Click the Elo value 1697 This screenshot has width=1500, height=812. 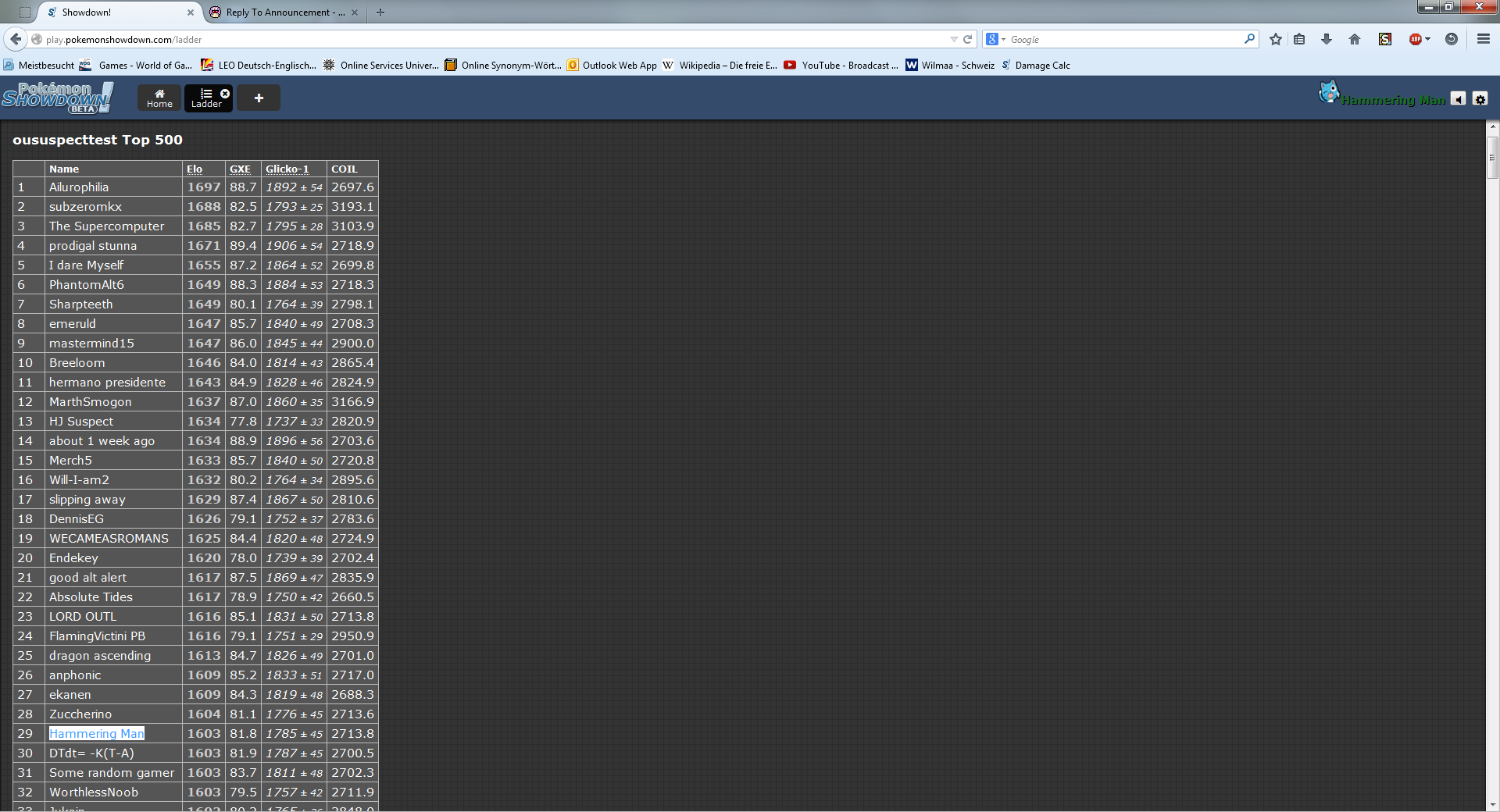204,187
